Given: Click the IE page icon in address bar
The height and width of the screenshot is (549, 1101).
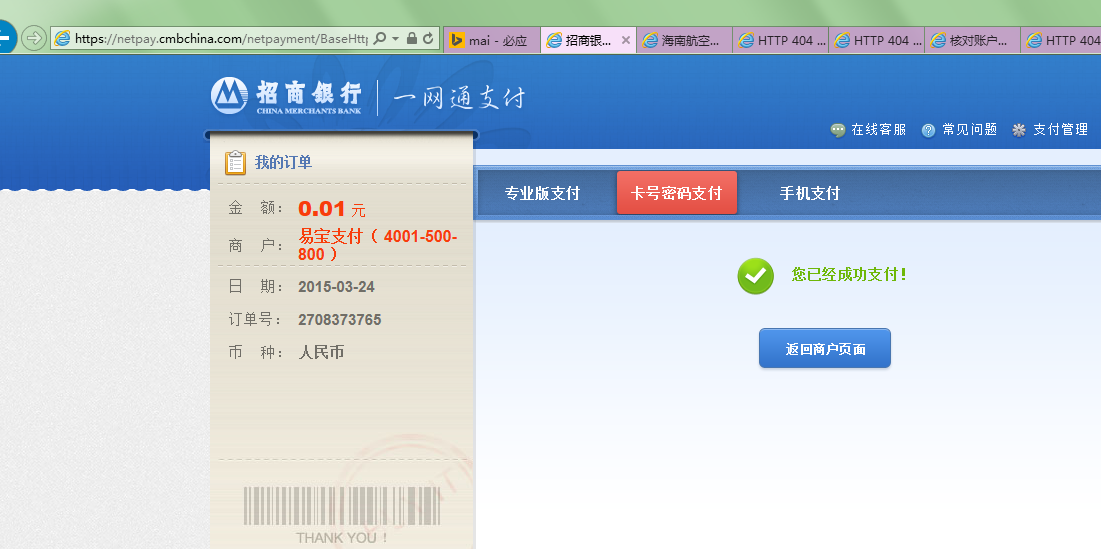Looking at the screenshot, I should (62, 39).
